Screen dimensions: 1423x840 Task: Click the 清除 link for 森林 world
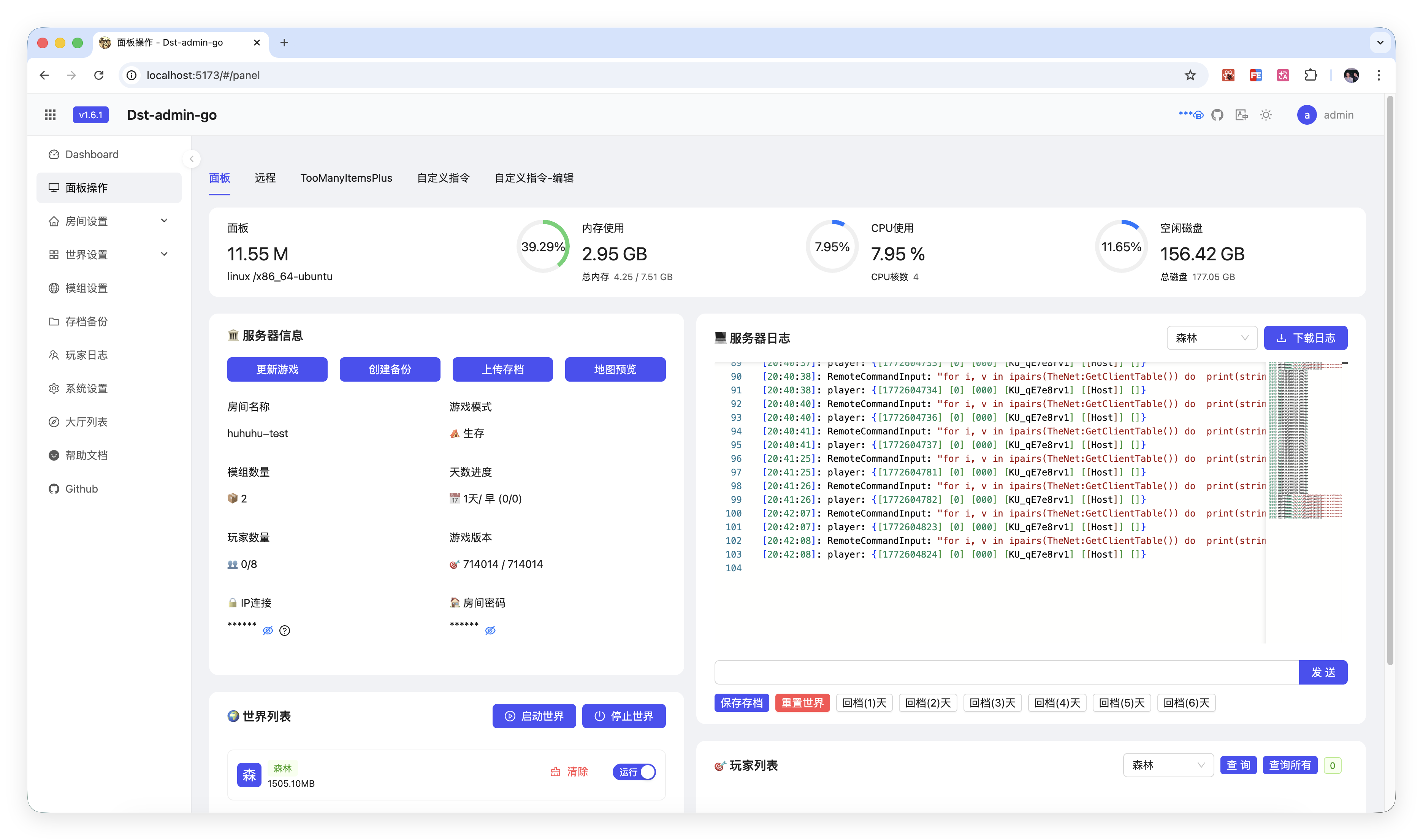click(569, 772)
